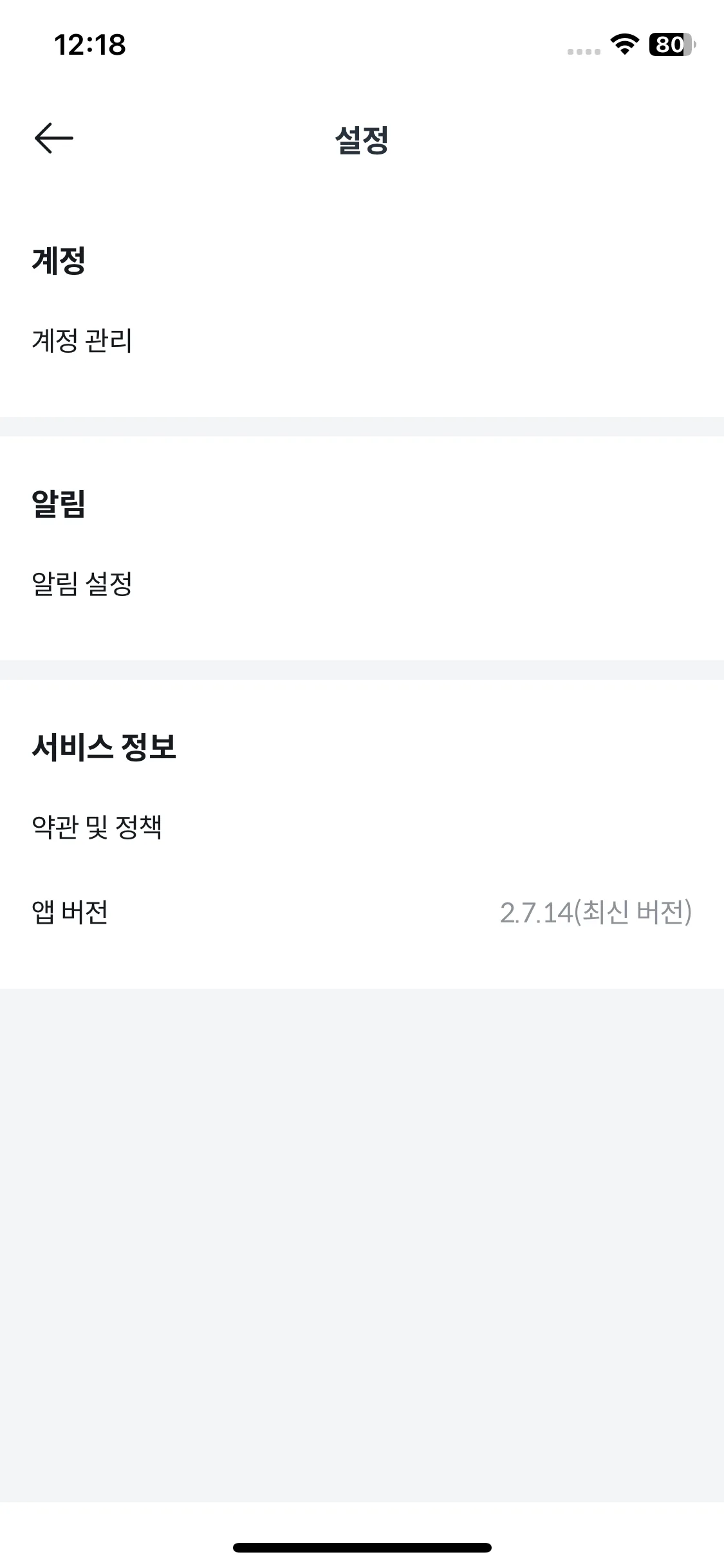This screenshot has height=1568, width=724.
Task: Go back using the left arrow
Action: [x=54, y=138]
